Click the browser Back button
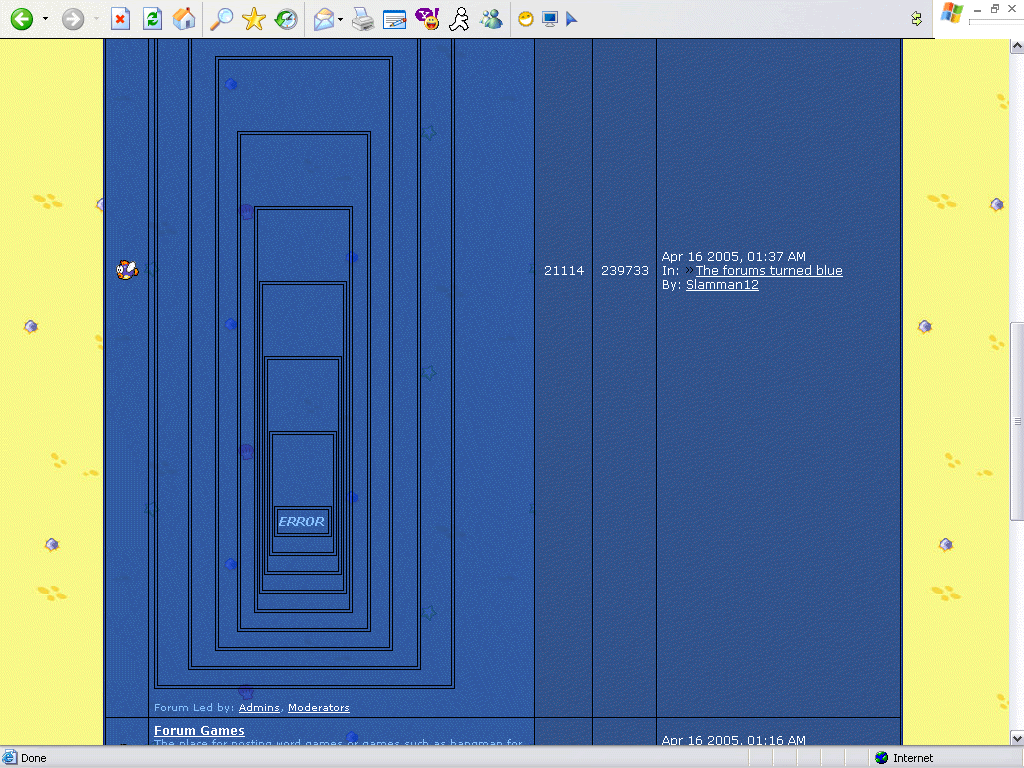Viewport: 1024px width, 768px height. pyautogui.click(x=21, y=19)
